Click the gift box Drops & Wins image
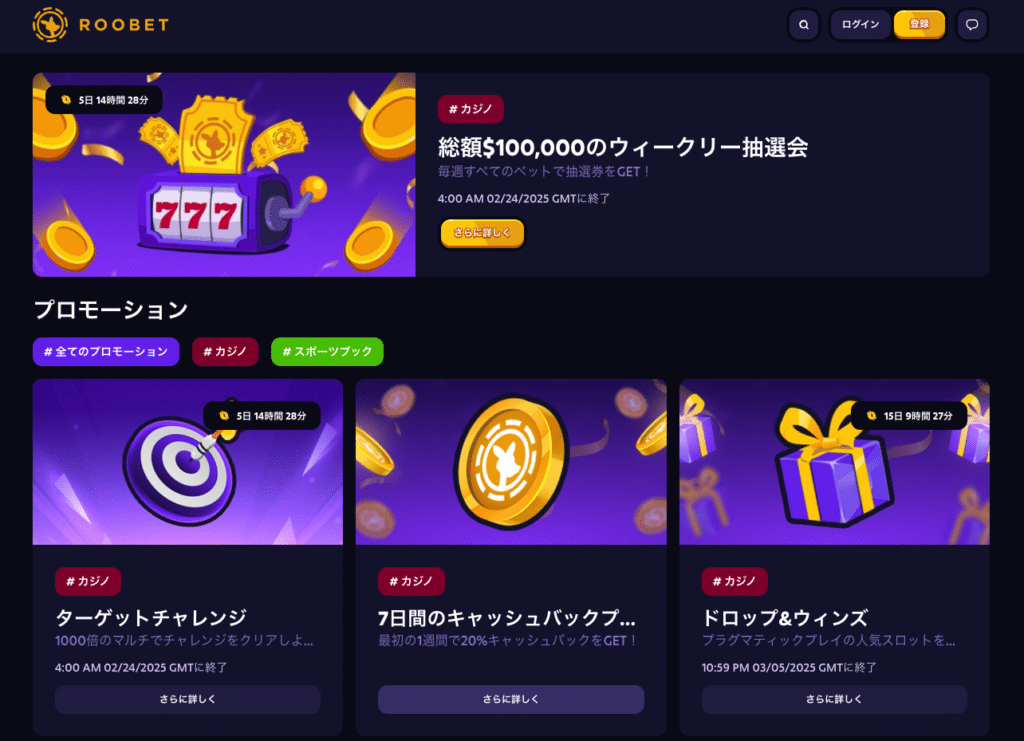 (x=834, y=462)
